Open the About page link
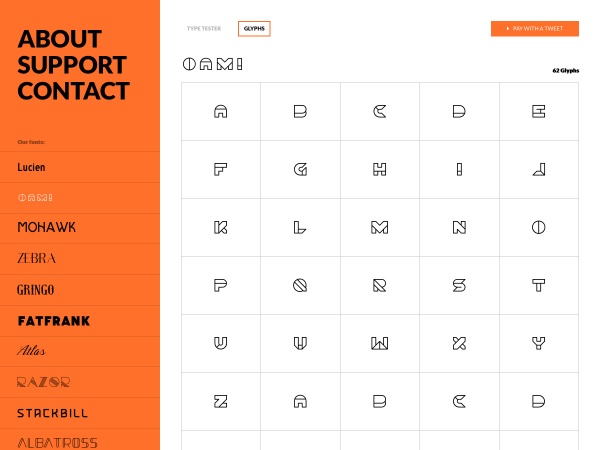Screen dimensions: 600x450 point(60,40)
